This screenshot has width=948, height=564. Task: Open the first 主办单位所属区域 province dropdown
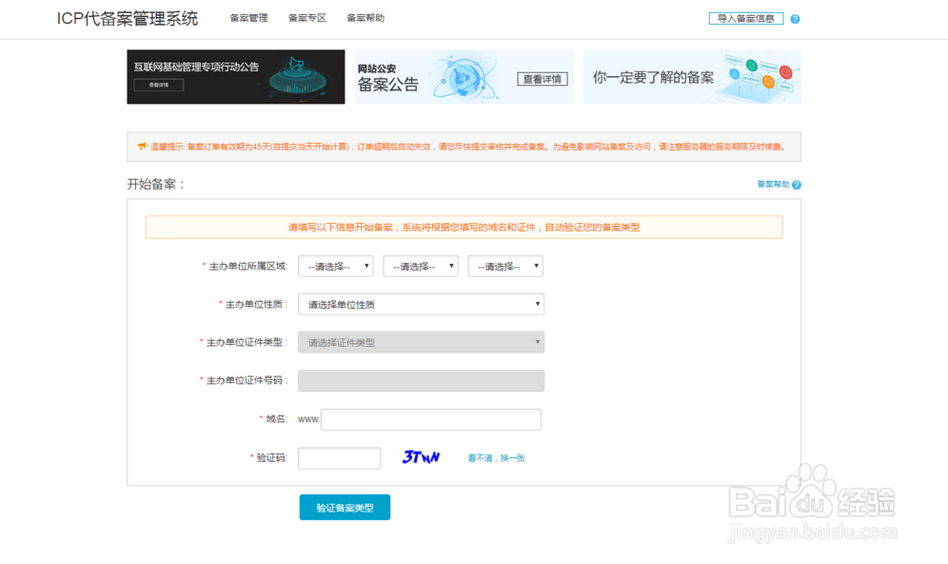pos(336,266)
